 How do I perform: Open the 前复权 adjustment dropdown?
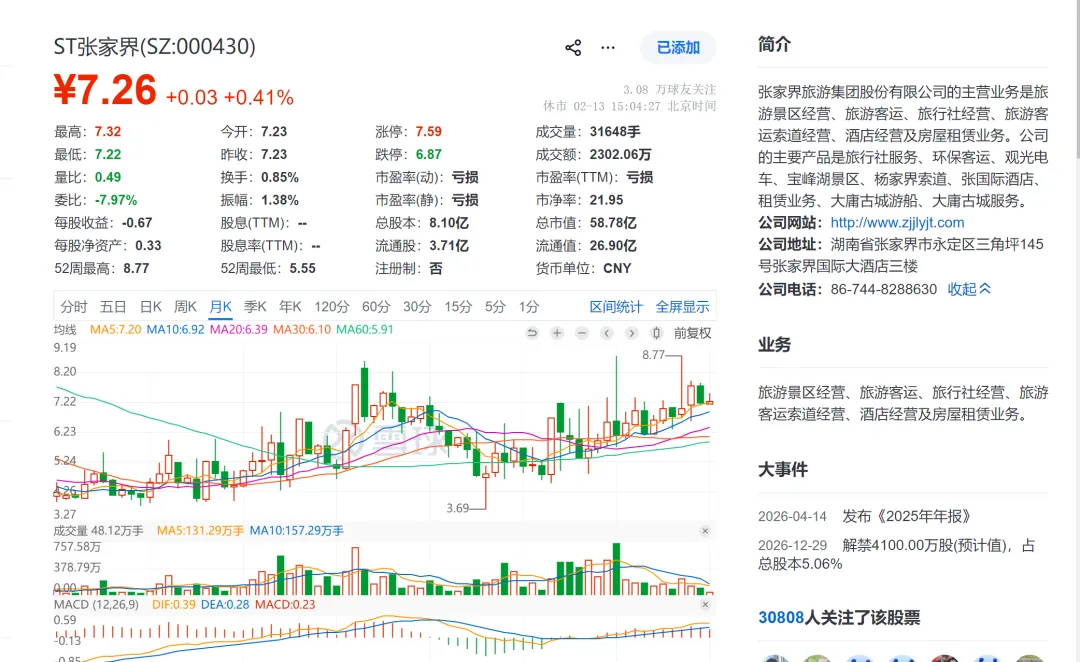coord(692,333)
